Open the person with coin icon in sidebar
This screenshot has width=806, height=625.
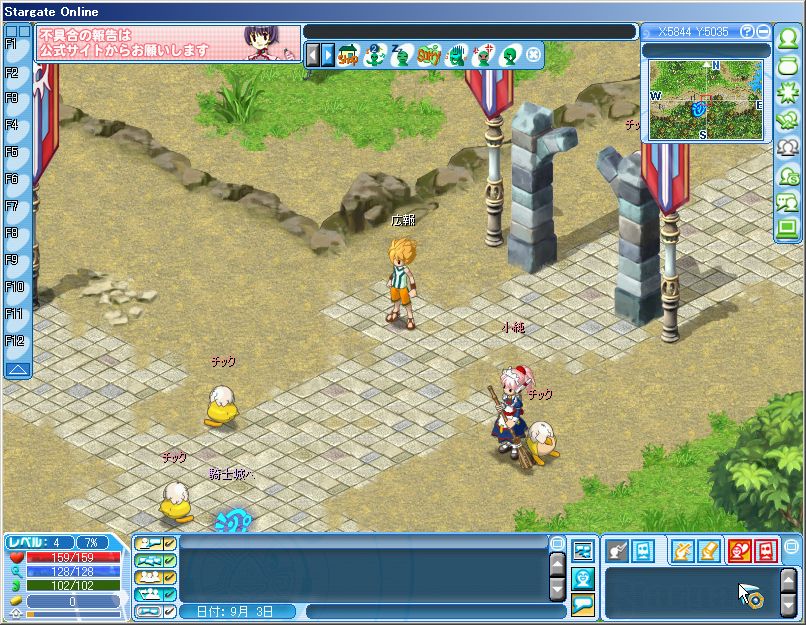(x=787, y=175)
